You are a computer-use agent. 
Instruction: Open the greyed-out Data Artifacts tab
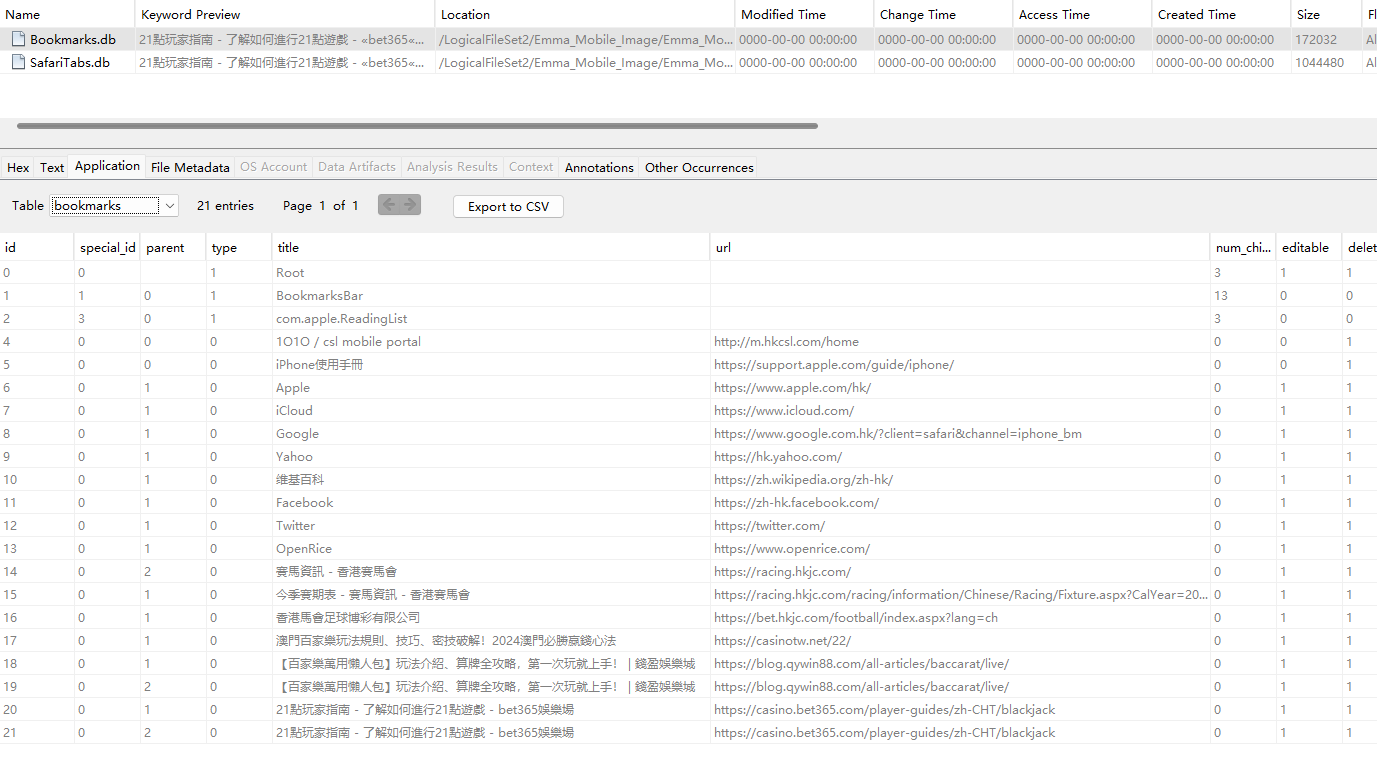[x=357, y=167]
